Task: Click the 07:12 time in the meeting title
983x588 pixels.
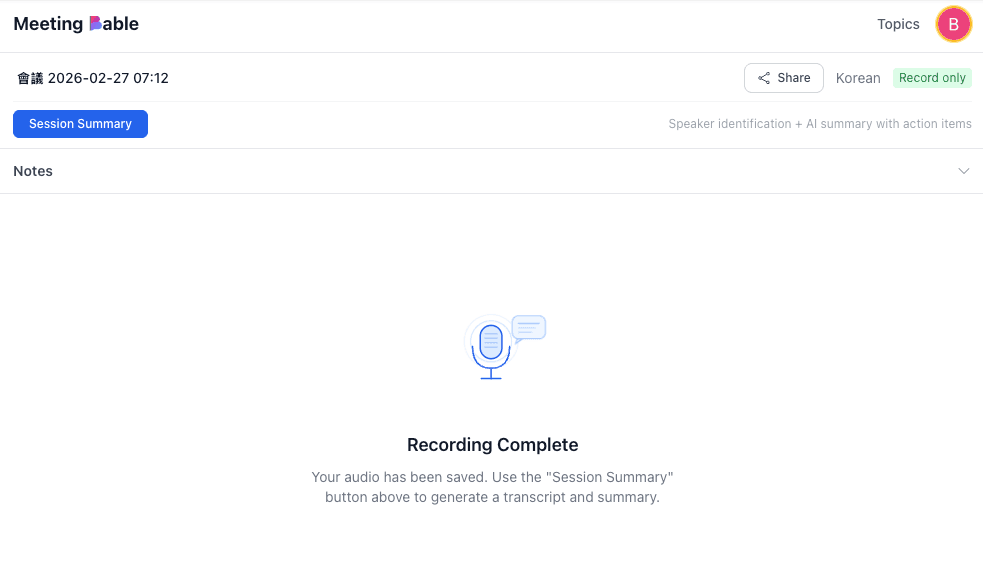Action: (150, 78)
